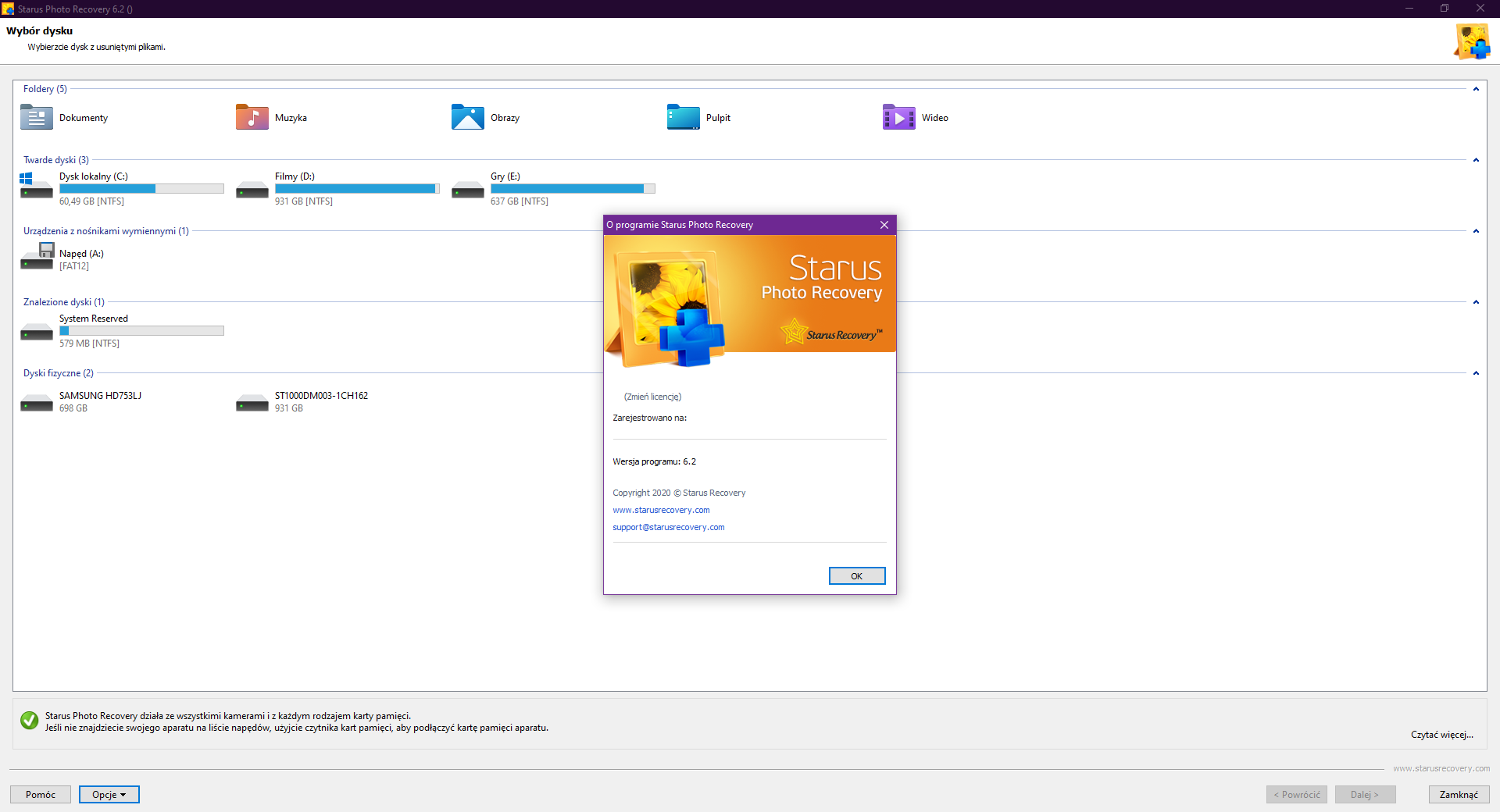1500x812 pixels.
Task: Select the Gry (E:) drive icon
Action: tap(468, 190)
